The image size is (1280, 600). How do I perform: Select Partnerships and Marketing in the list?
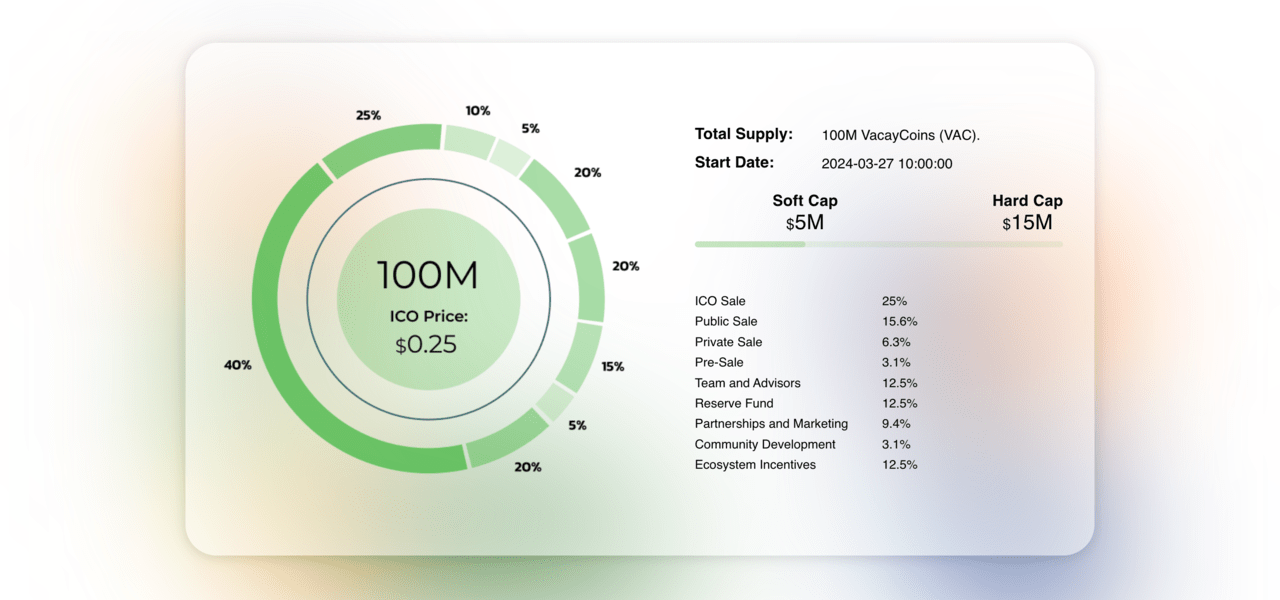point(771,424)
